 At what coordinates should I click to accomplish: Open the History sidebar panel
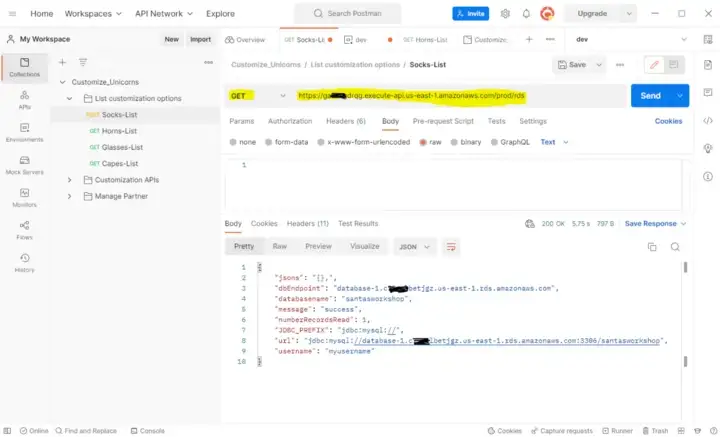(24, 263)
